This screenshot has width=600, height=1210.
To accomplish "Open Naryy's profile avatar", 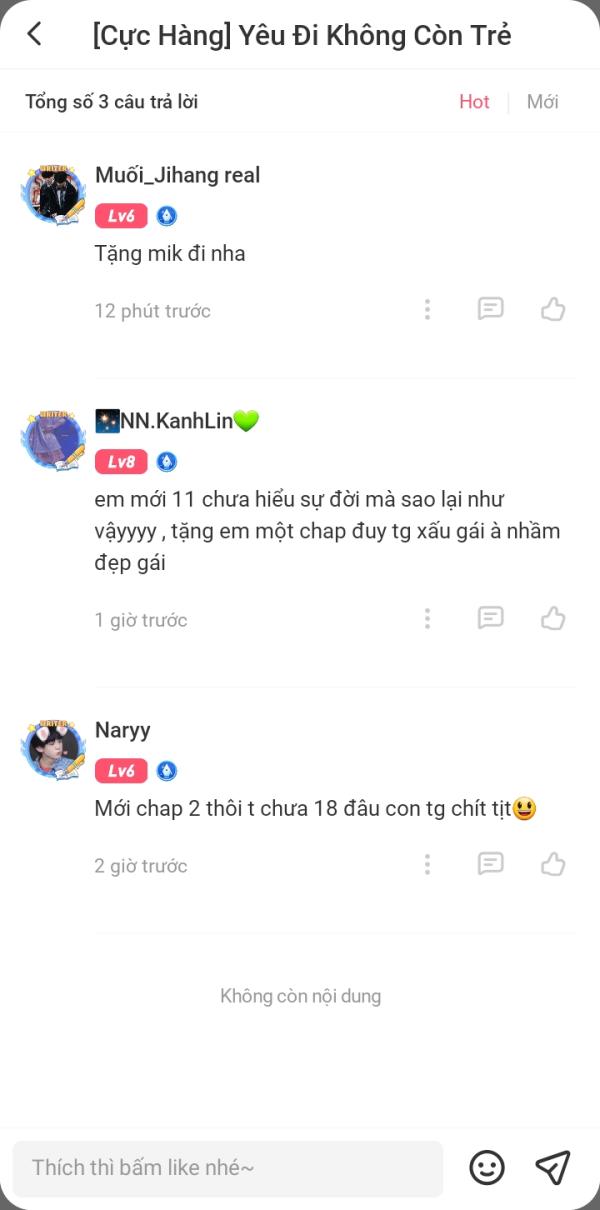I will click(x=53, y=749).
